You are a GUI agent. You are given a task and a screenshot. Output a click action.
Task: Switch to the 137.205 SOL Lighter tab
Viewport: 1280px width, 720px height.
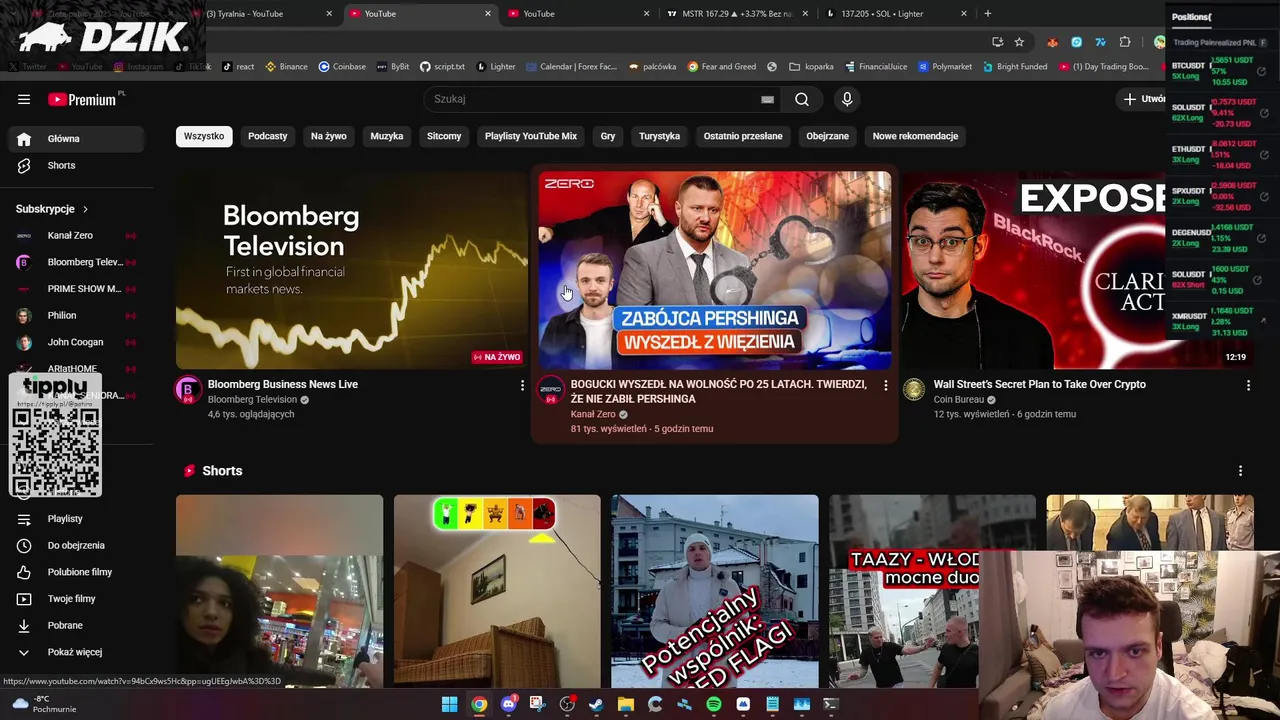tap(895, 14)
